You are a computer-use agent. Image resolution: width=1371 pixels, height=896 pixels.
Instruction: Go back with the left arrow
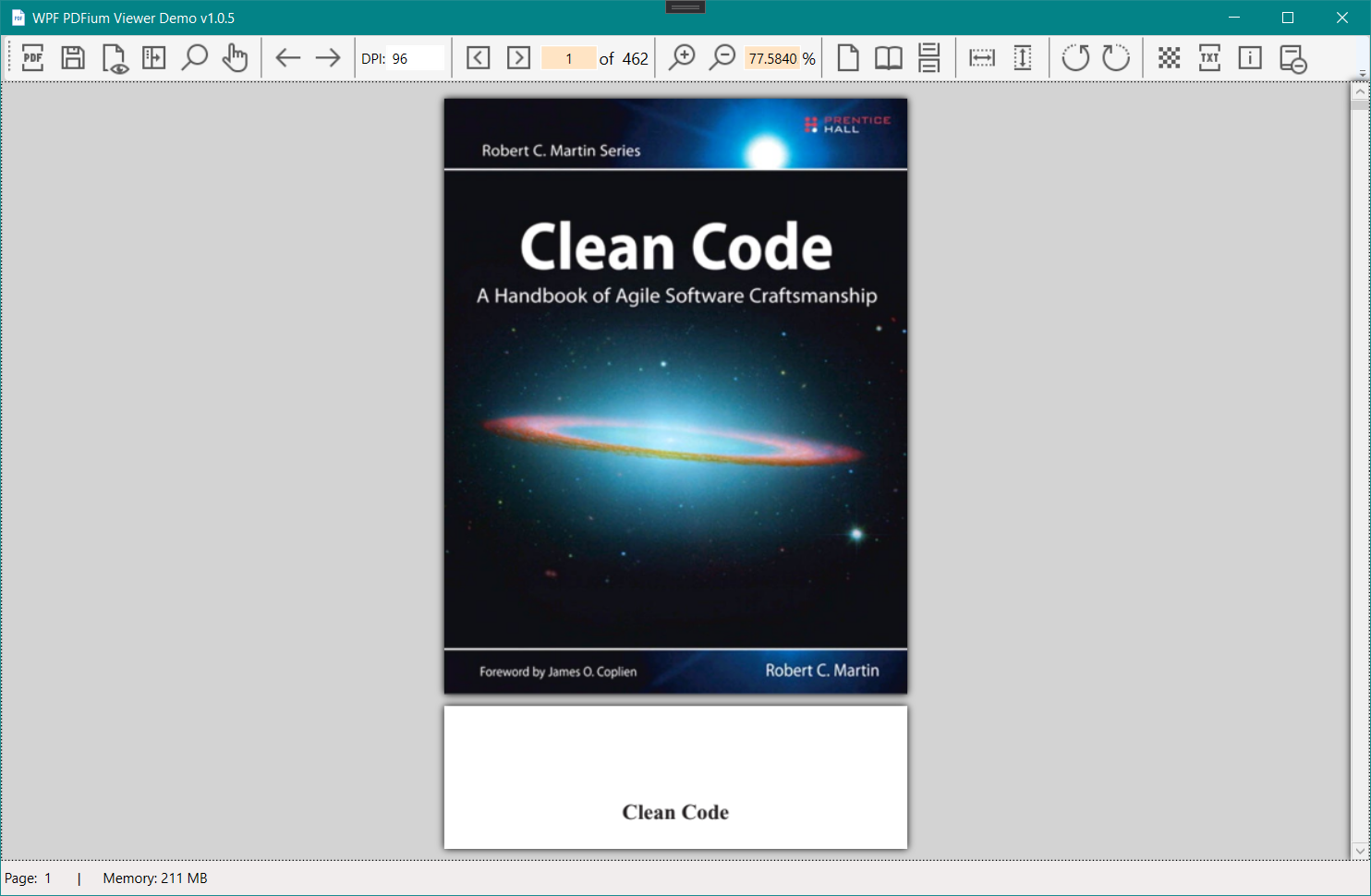coord(288,58)
